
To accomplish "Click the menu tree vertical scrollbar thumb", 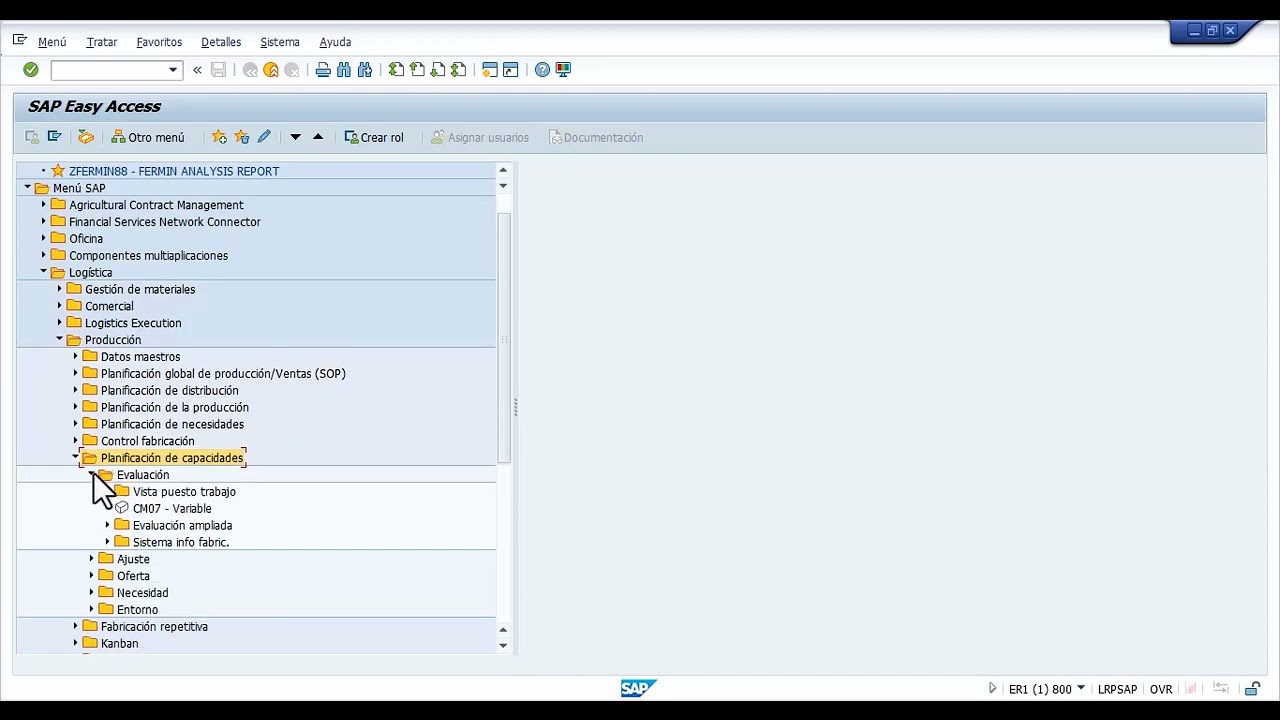I will (x=503, y=336).
